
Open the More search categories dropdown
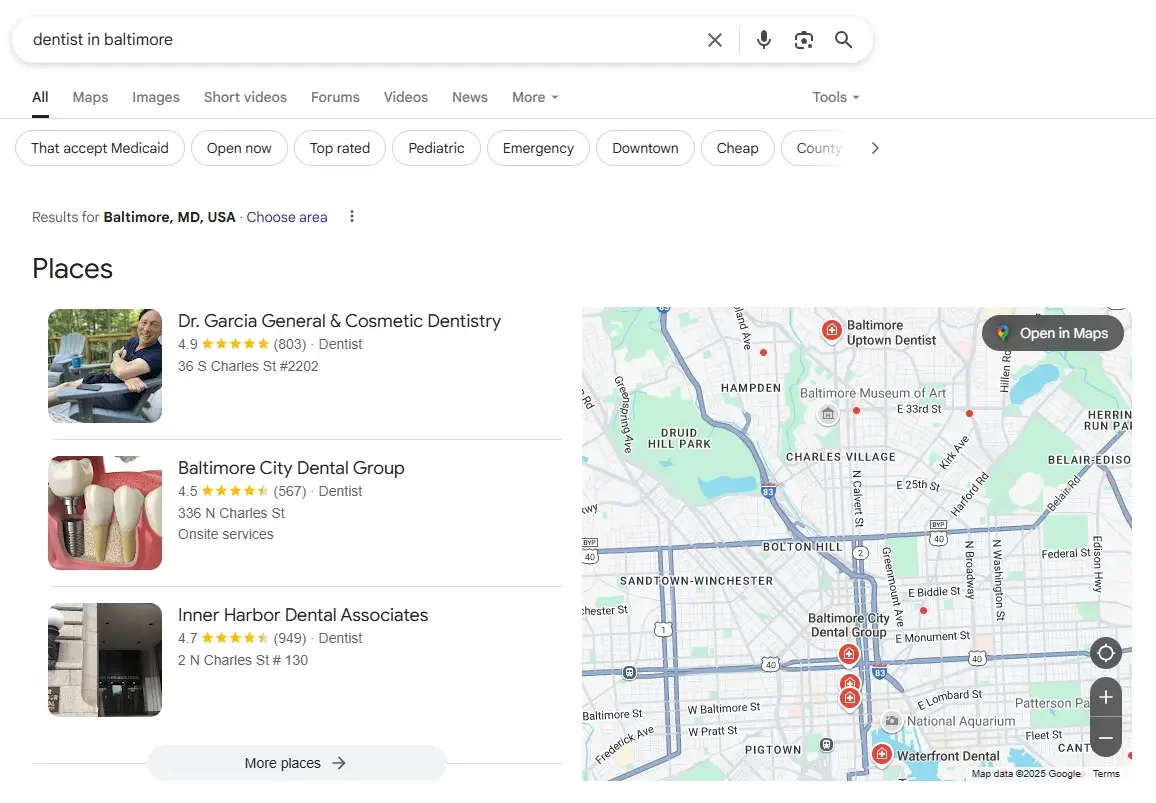click(x=534, y=97)
